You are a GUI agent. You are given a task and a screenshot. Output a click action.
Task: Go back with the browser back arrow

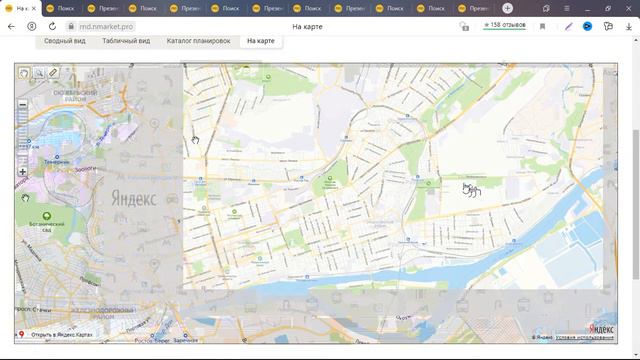tap(11, 27)
